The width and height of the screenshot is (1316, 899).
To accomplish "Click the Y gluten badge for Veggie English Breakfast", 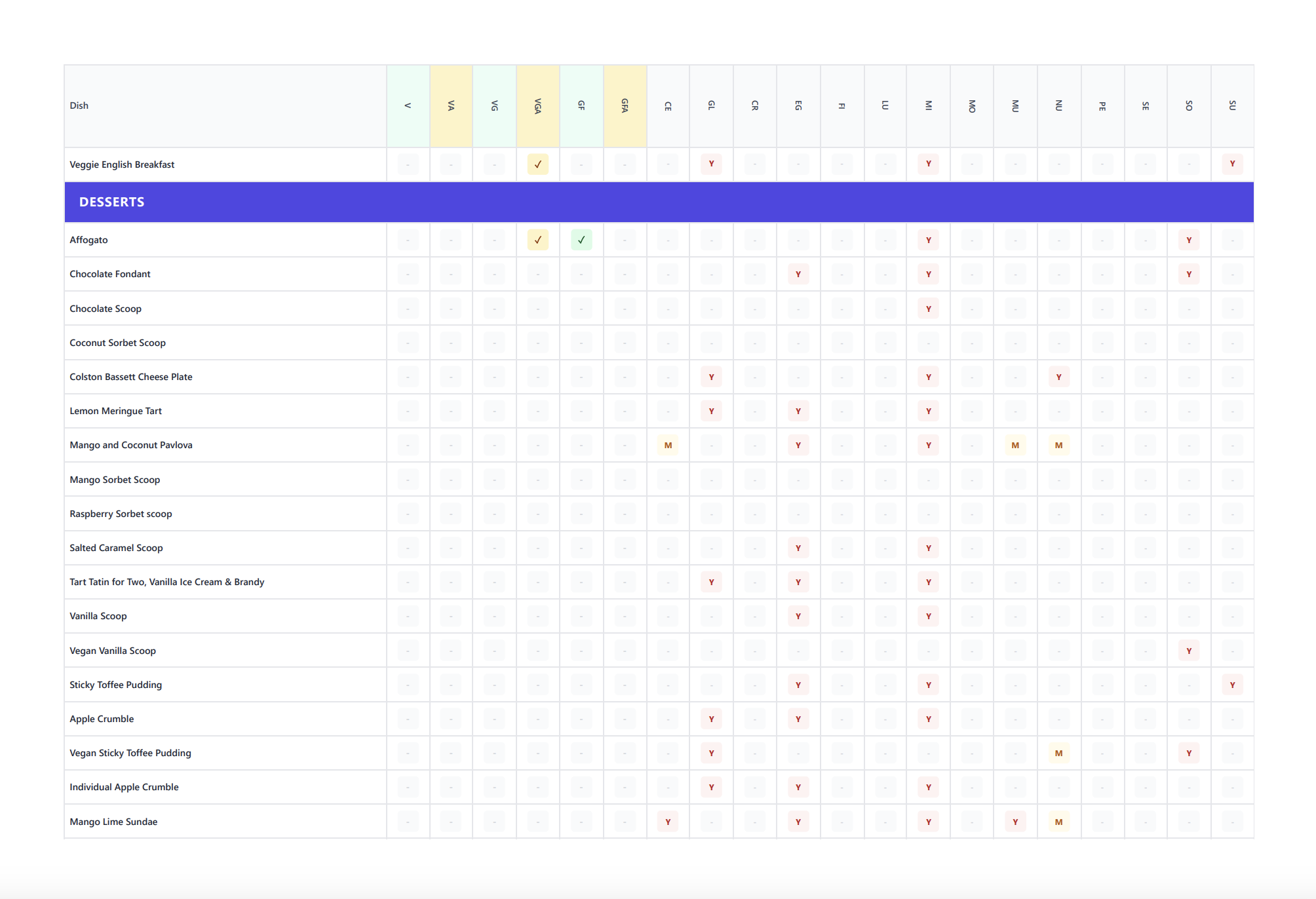I will click(711, 164).
